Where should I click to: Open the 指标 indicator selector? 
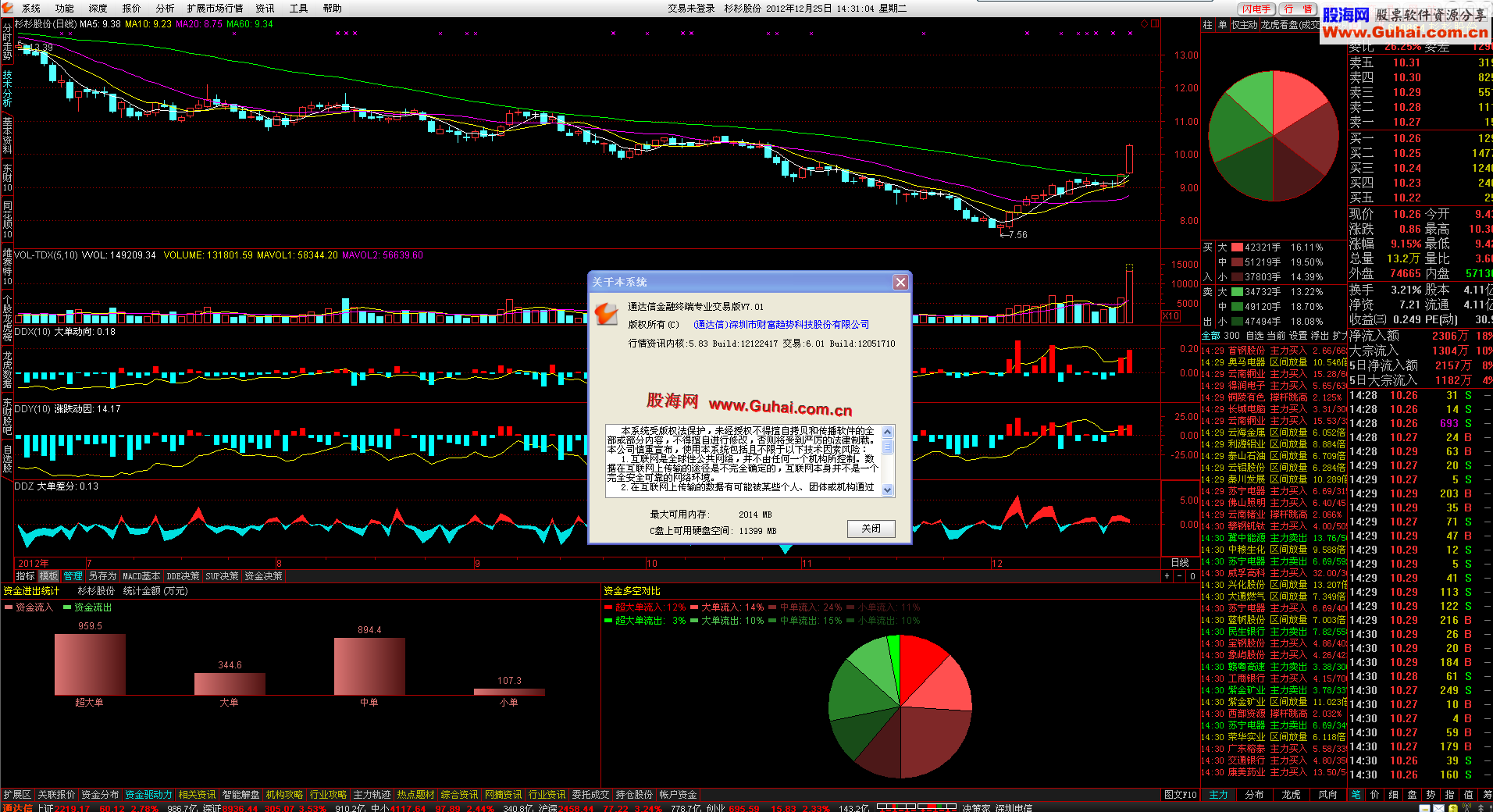(x=26, y=576)
